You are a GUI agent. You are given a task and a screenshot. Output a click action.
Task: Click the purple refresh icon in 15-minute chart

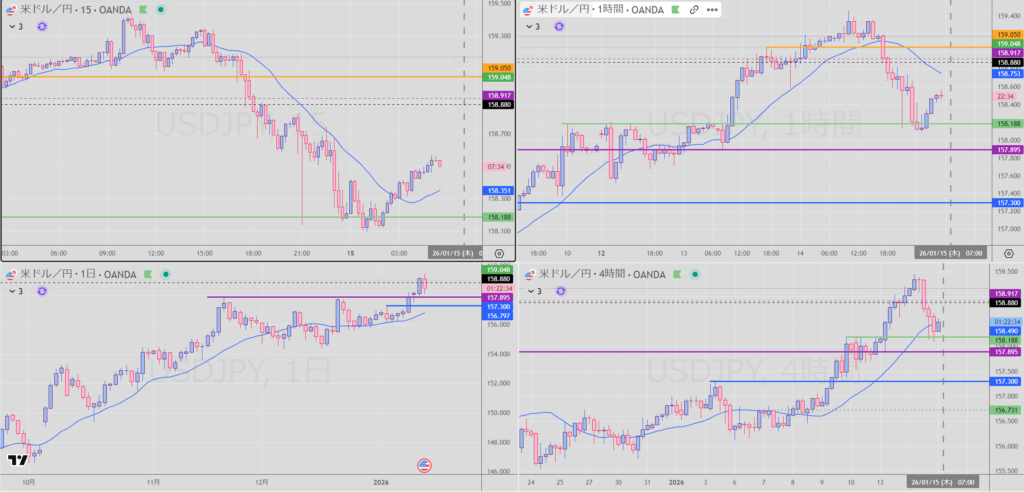(42, 26)
